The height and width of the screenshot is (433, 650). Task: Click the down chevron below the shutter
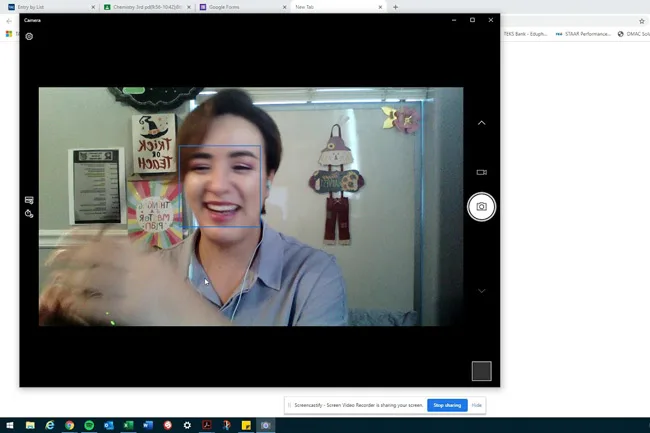coord(481,291)
